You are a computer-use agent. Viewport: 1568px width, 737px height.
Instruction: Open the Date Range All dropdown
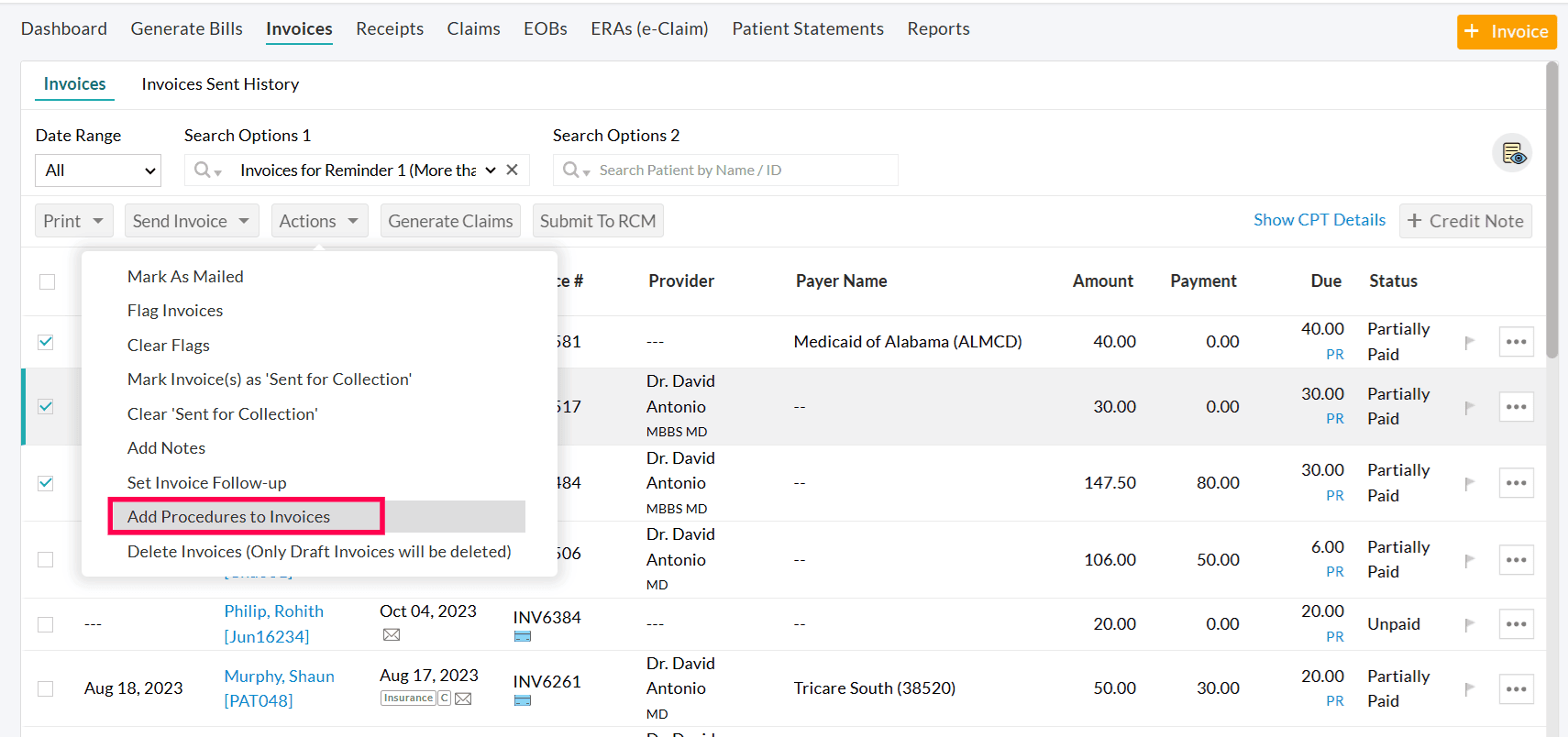[98, 170]
